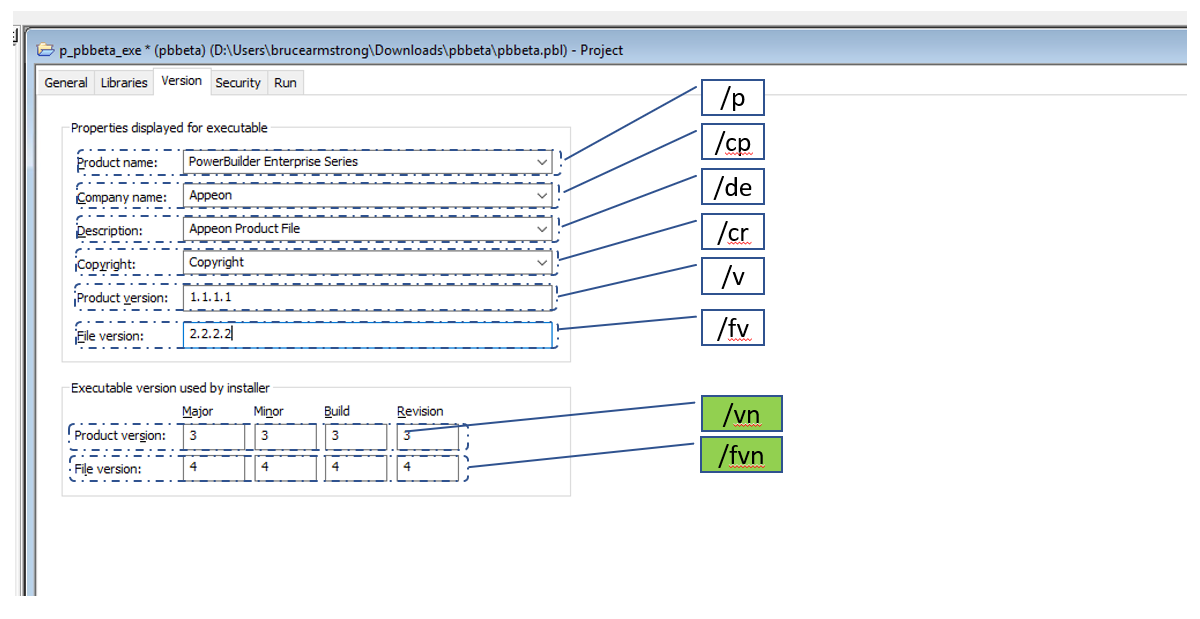Click installer File version Revision field
The height and width of the screenshot is (619, 1200).
coord(427,468)
